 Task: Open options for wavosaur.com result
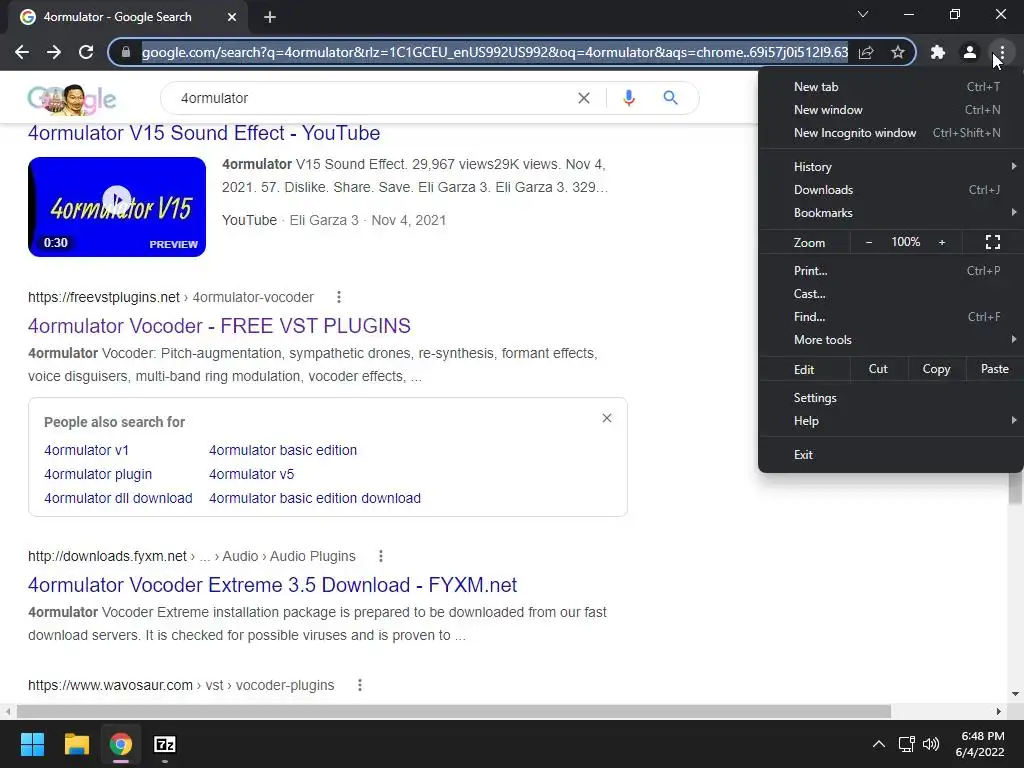[x=359, y=685]
